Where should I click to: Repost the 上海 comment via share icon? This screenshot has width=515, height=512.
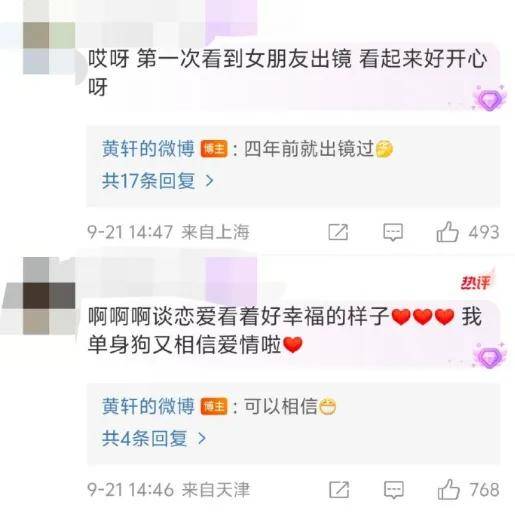coord(338,232)
